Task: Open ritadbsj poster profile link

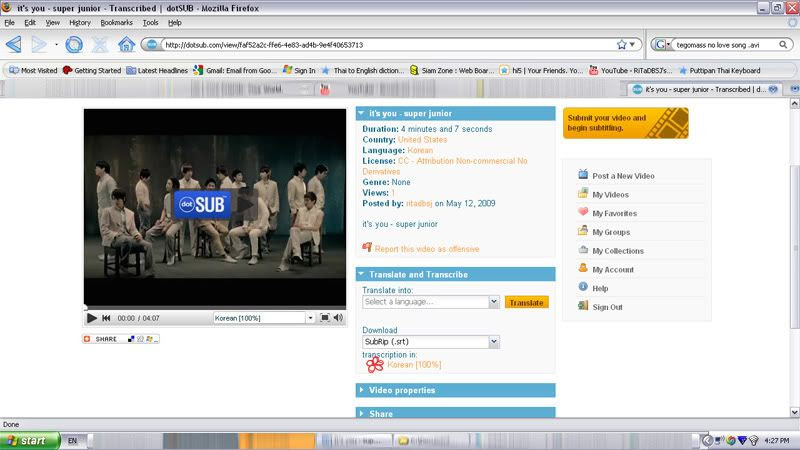Action: [419, 204]
